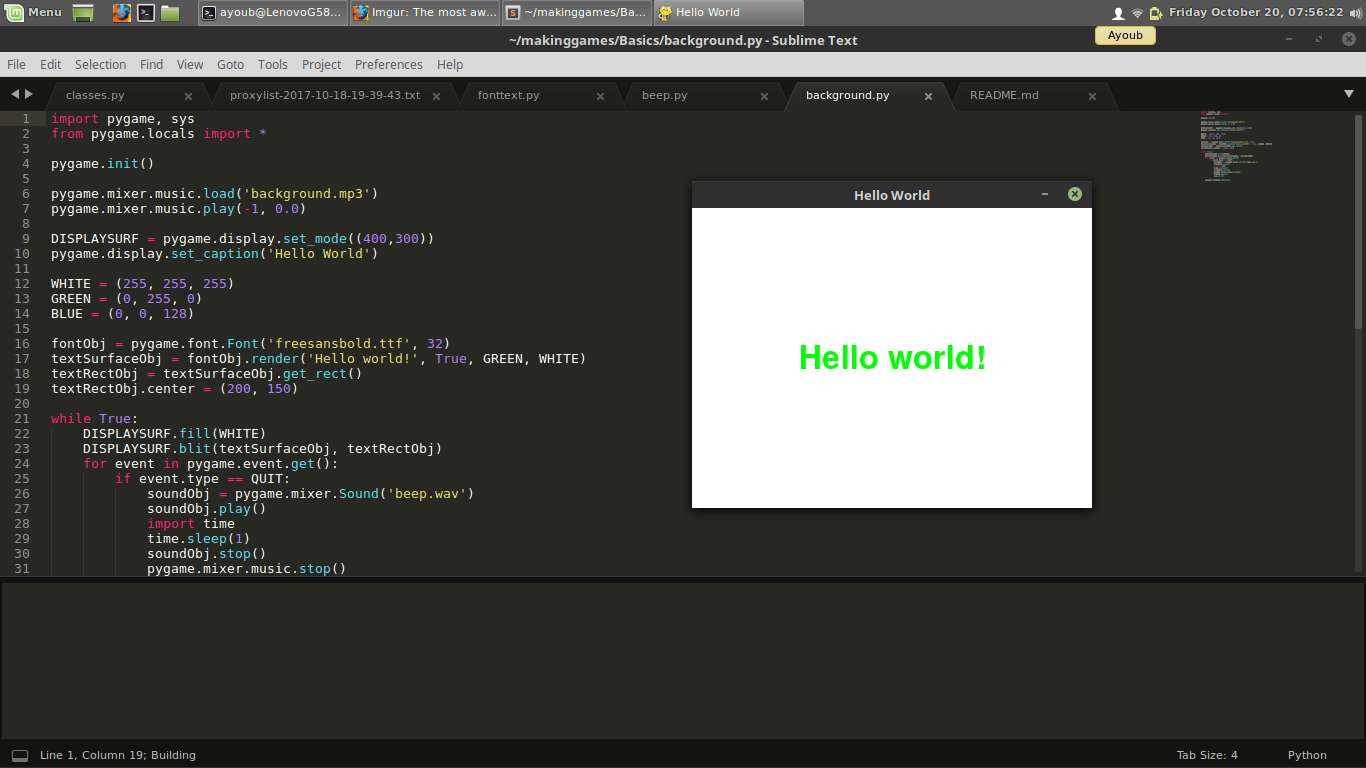This screenshot has width=1366, height=768.
Task: Switch to the classes.py tab
Action: point(95,95)
